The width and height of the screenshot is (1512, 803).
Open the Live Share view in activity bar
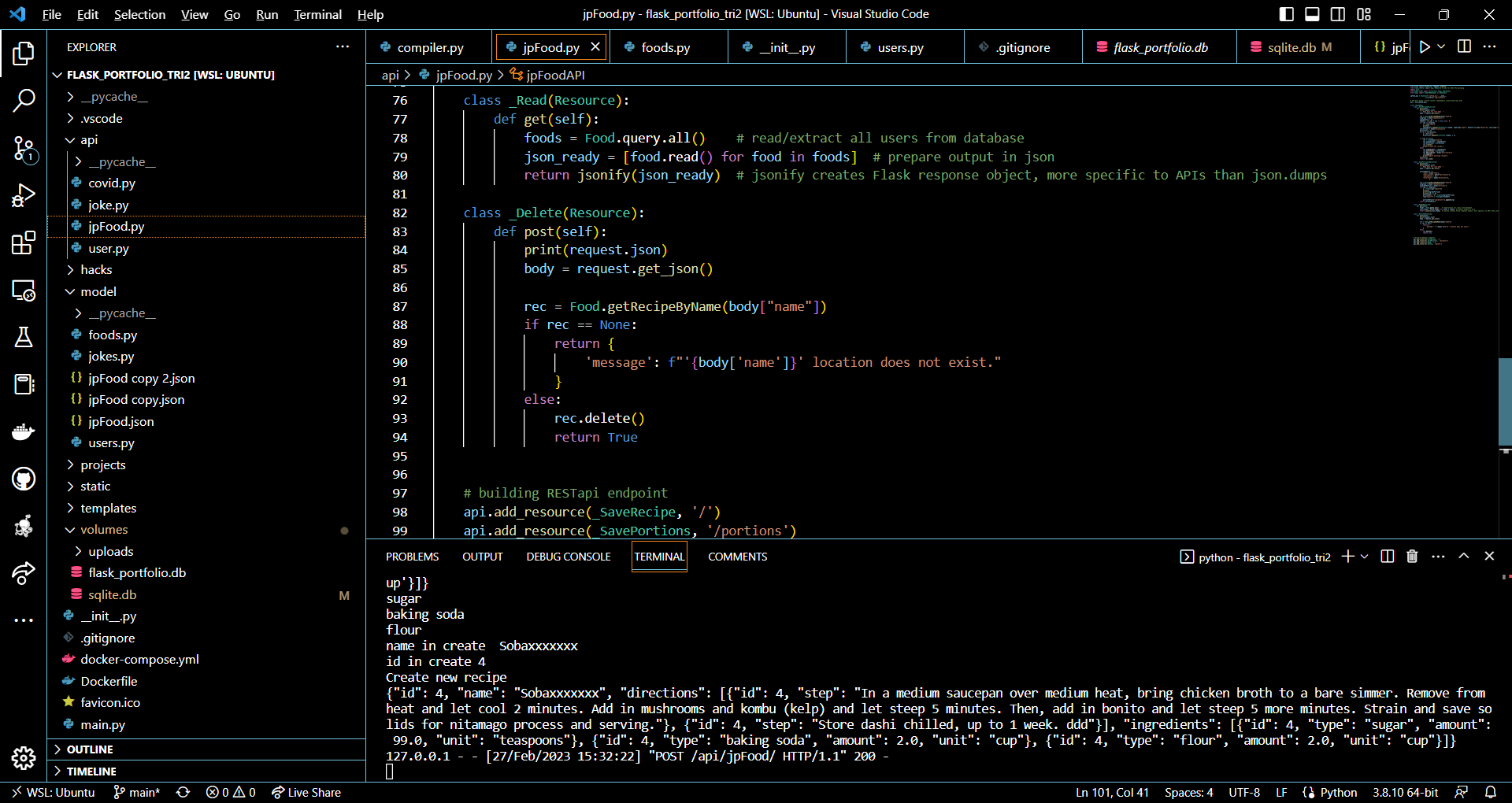pyautogui.click(x=24, y=573)
